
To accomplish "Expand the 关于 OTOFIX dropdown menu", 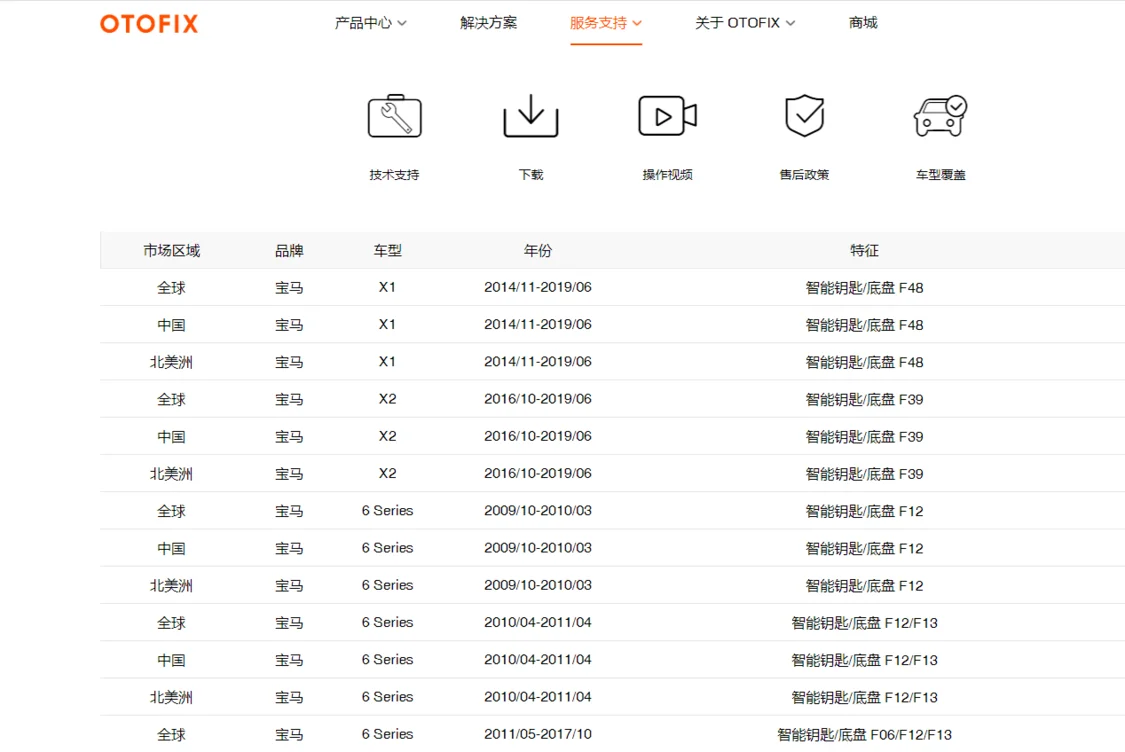I will [745, 23].
